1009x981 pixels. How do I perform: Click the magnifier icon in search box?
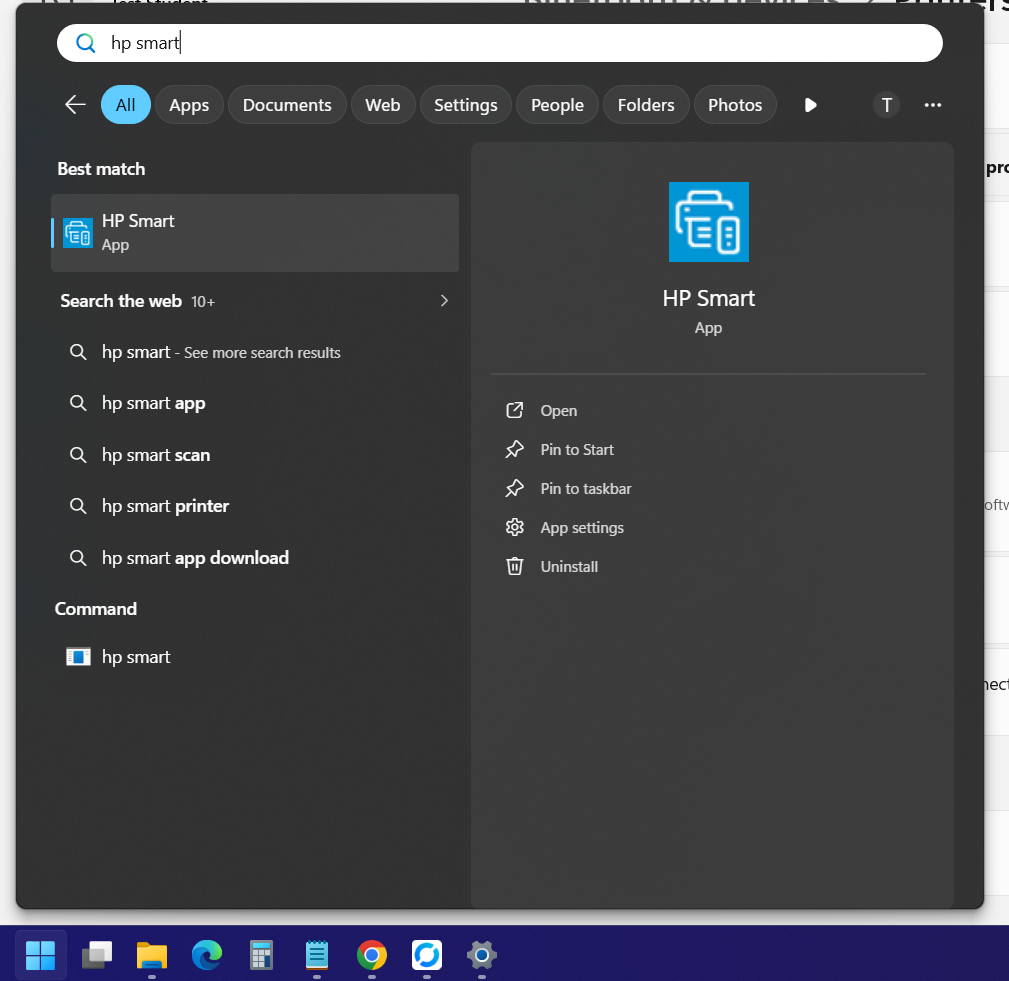[85, 43]
